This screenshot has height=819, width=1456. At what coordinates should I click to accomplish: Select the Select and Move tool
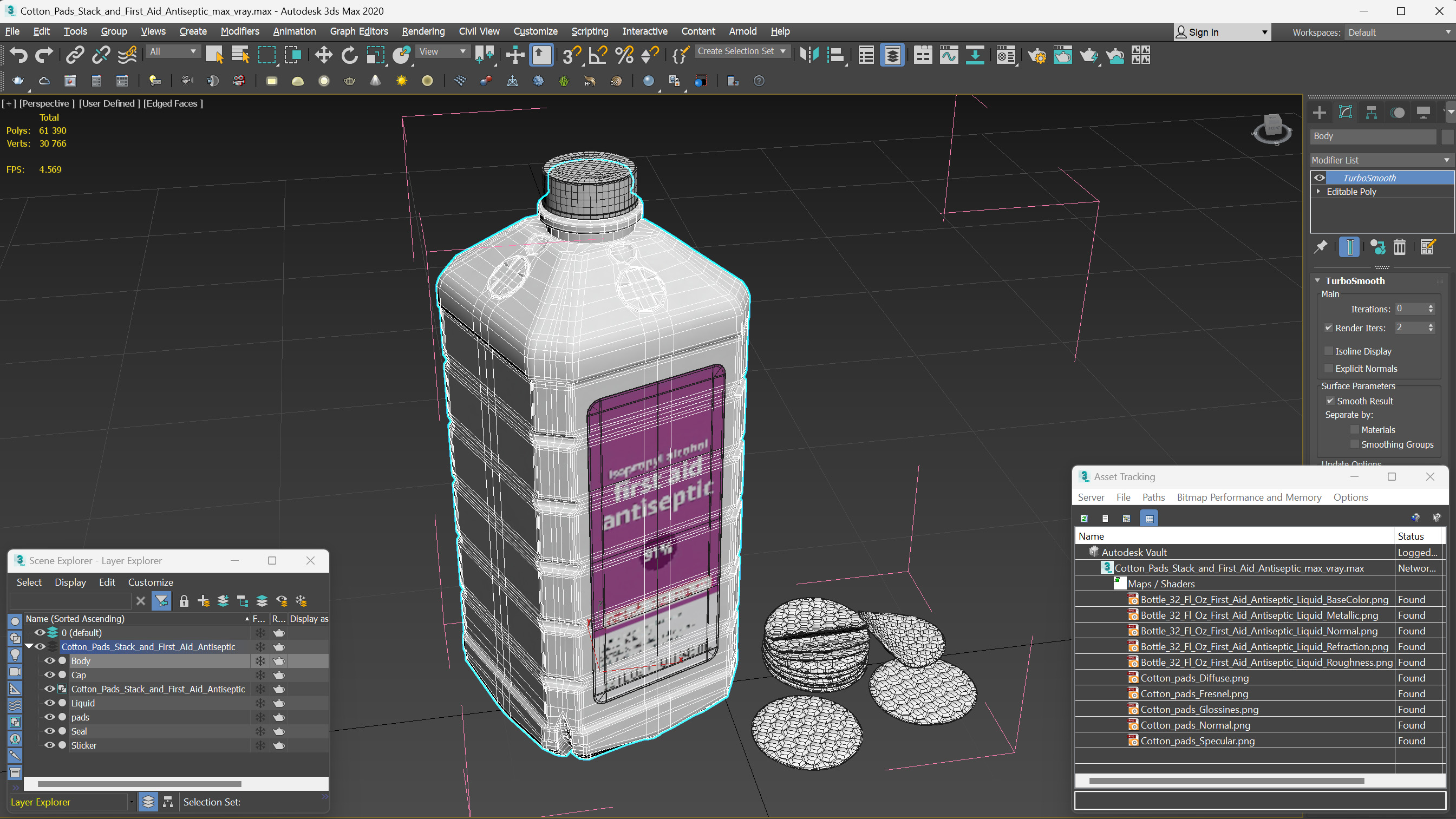coord(323,55)
